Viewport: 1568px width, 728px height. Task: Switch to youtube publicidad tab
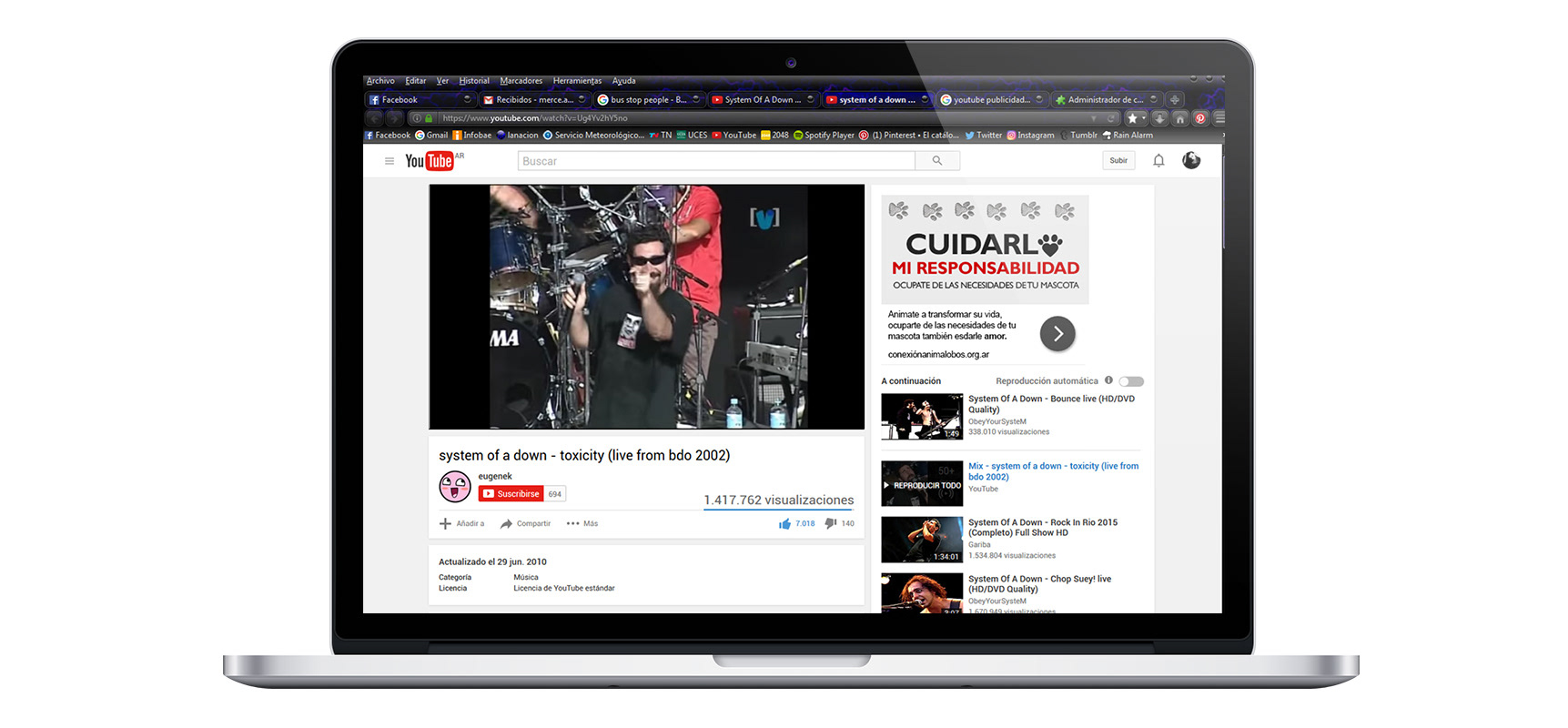991,100
